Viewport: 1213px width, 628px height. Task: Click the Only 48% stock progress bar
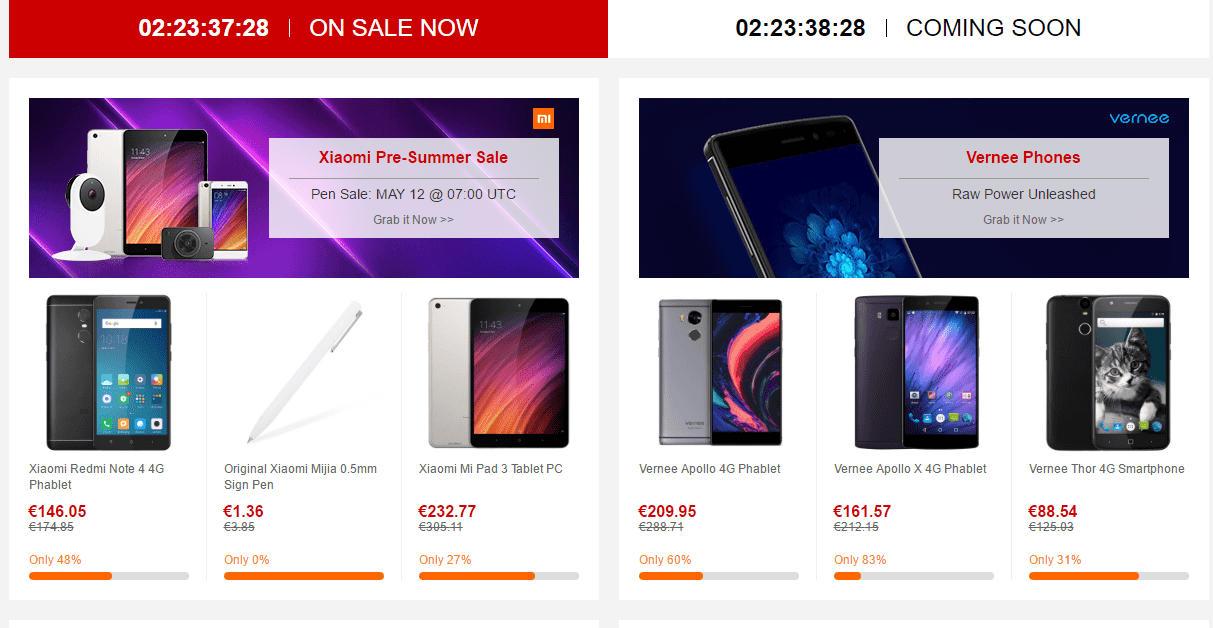[109, 576]
